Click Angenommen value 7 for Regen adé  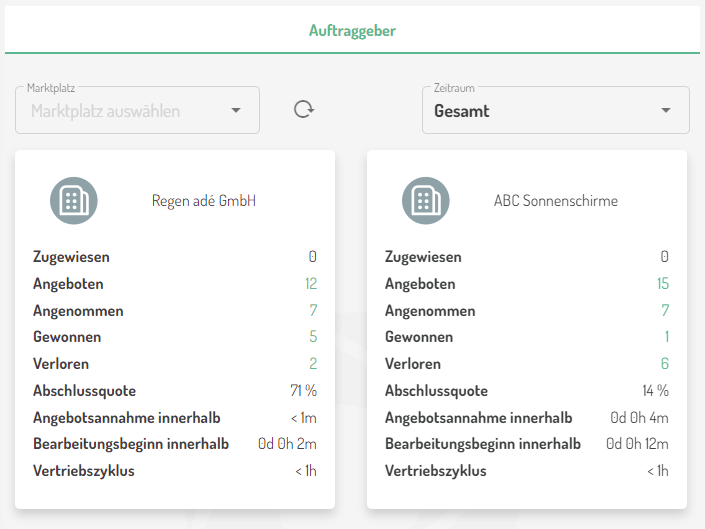pyautogui.click(x=313, y=311)
